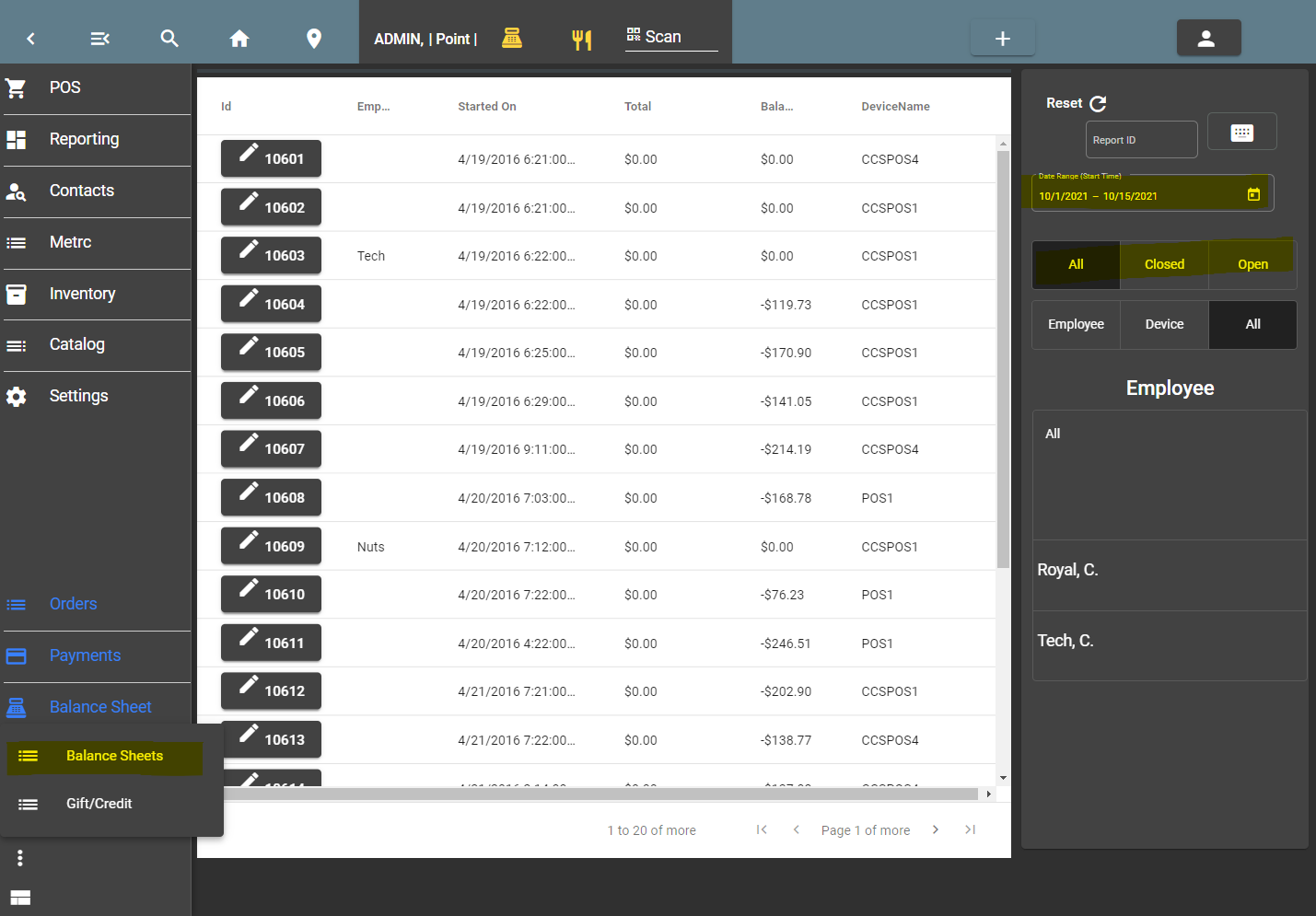The image size is (1316, 916).
Task: Open the on-screen keyboard icon
Action: coord(1241,132)
